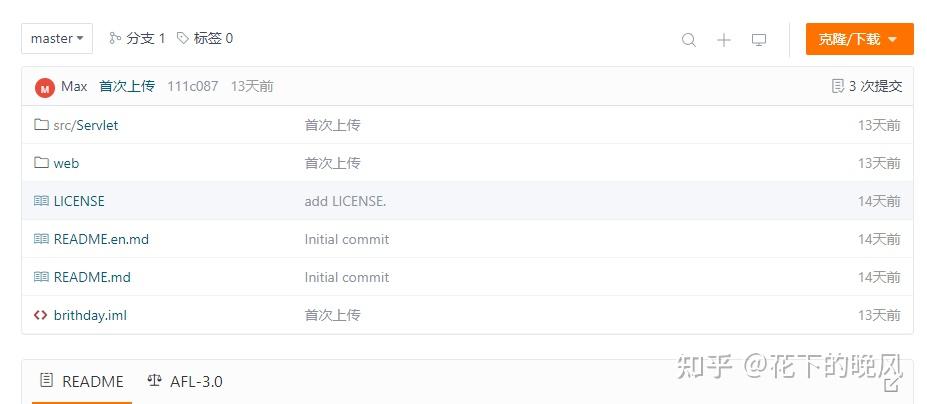Viewport: 927px width, 404px height.
Task: Open the 分支 1 branches link
Action: 137,39
